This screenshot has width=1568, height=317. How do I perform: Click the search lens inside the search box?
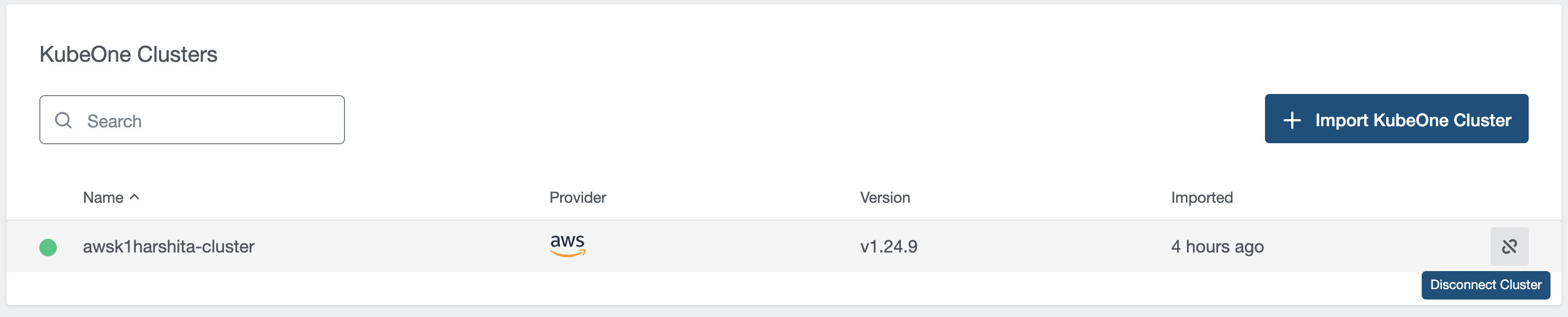pyautogui.click(x=63, y=120)
